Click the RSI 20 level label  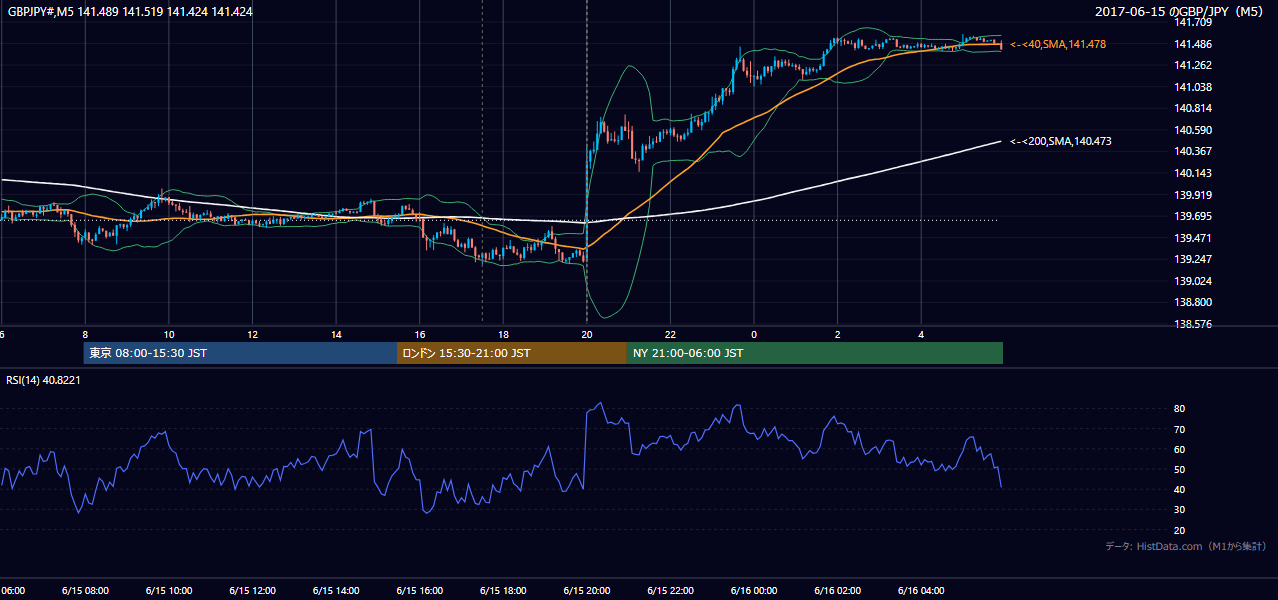1179,530
